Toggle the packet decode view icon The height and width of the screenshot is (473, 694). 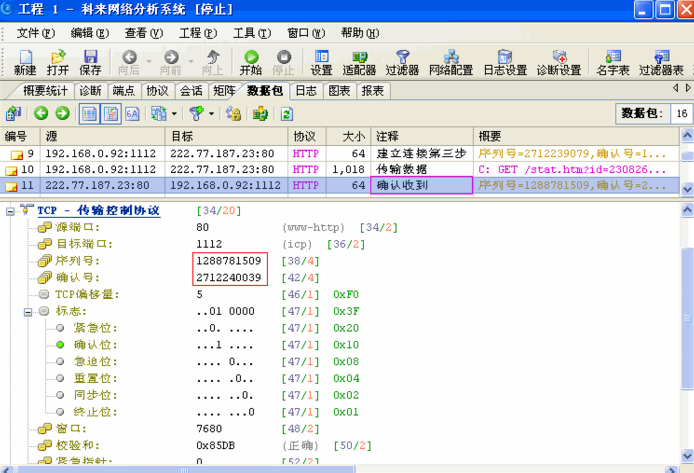(111, 114)
